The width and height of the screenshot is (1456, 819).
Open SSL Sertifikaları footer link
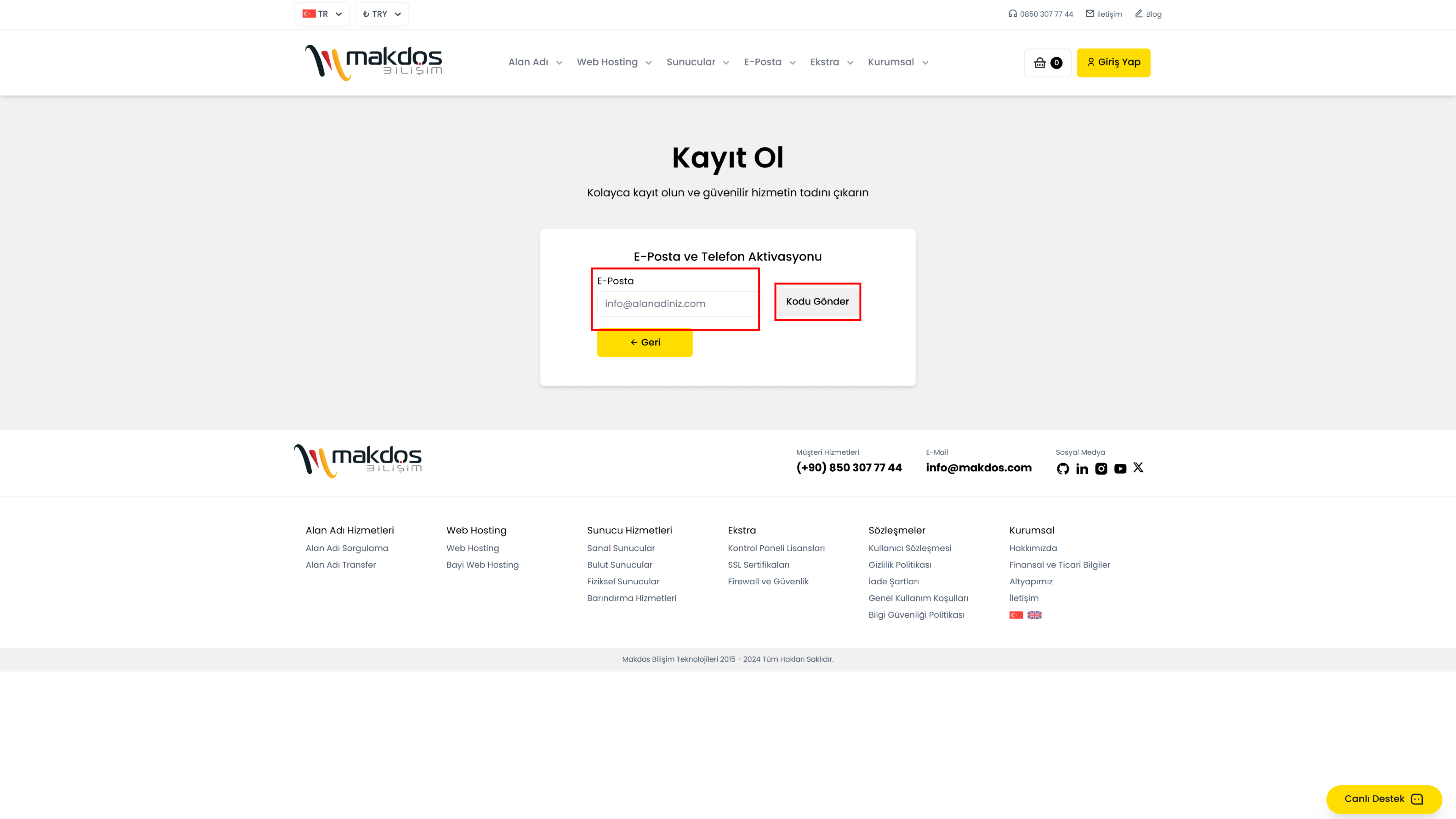click(758, 565)
